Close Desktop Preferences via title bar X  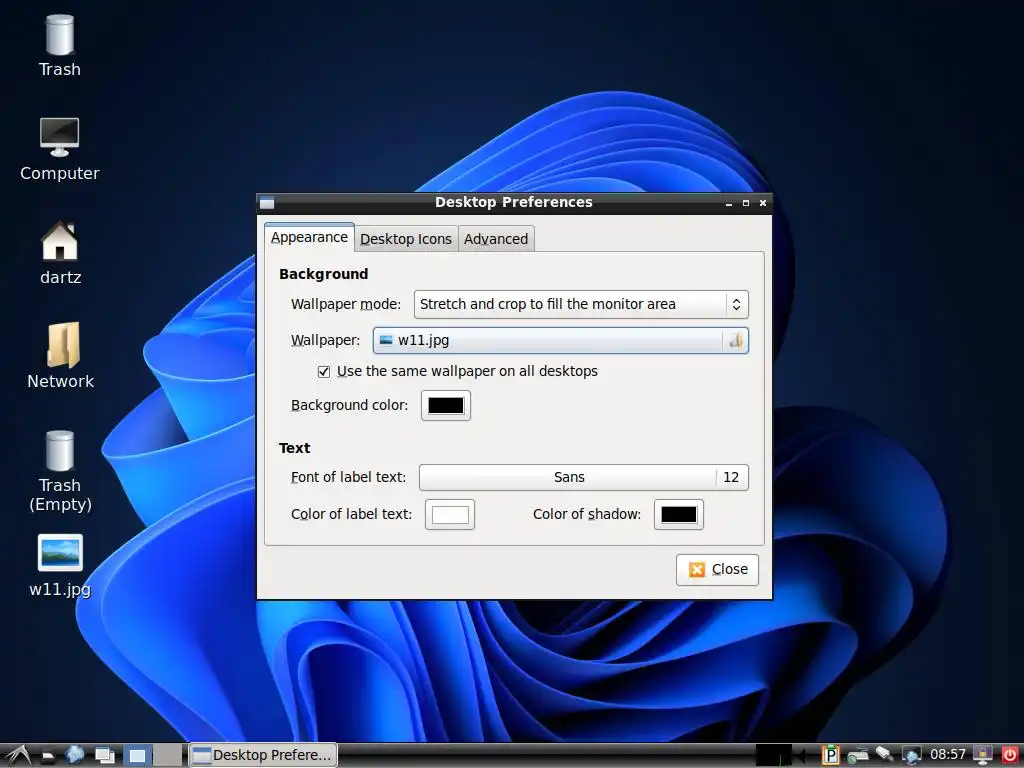click(x=763, y=203)
